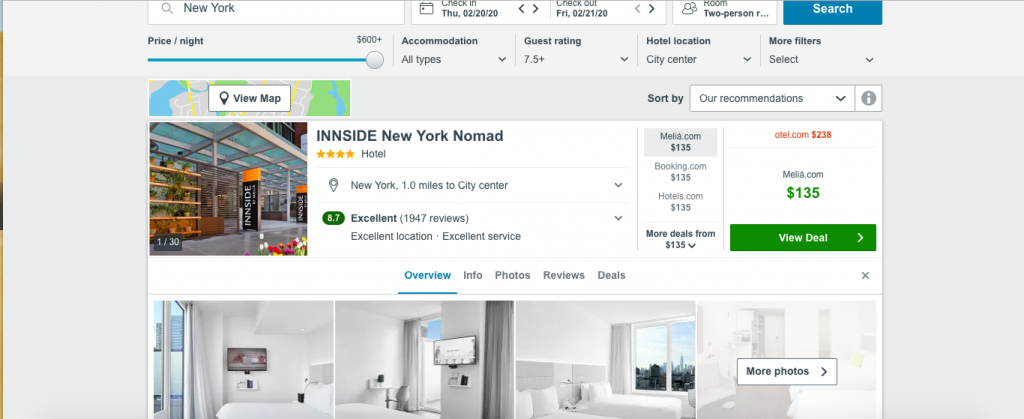
Task: Click next-day arrow for check-in date
Action: coord(536,9)
